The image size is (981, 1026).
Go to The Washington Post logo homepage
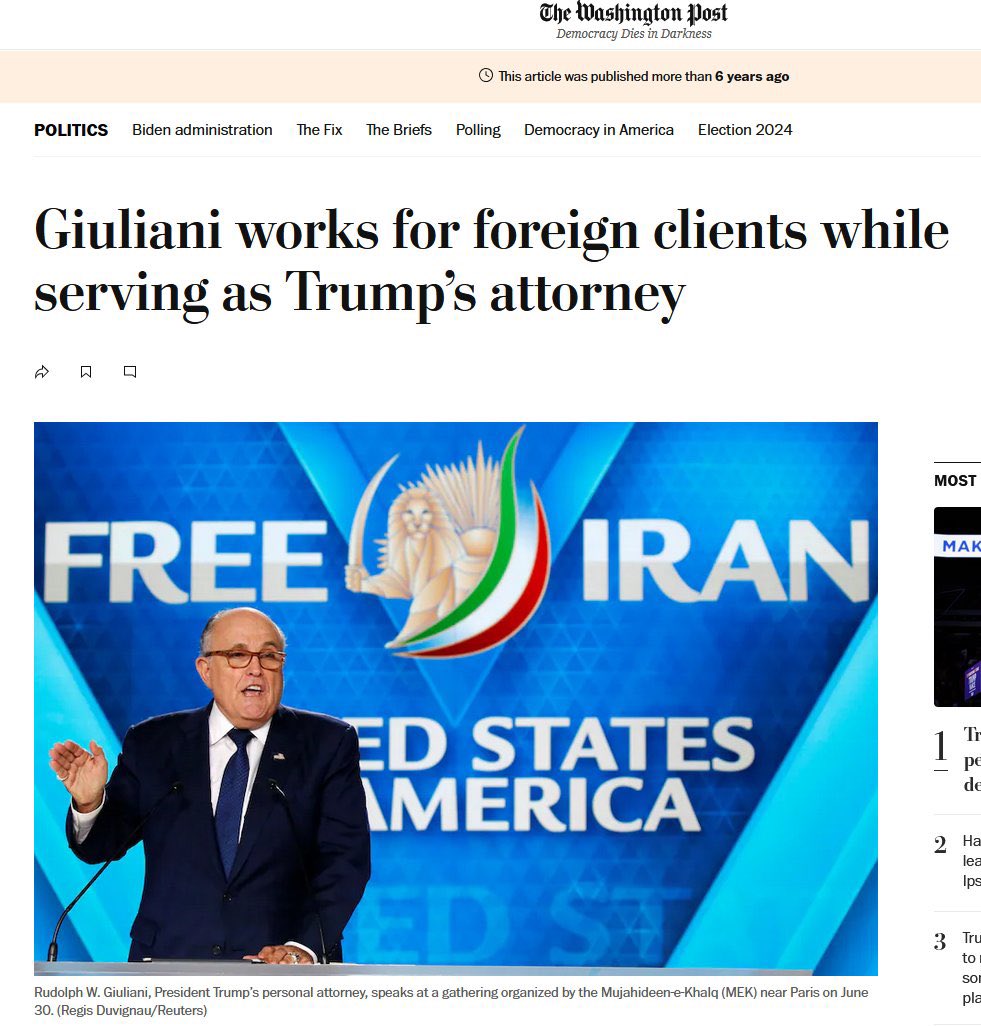(633, 13)
